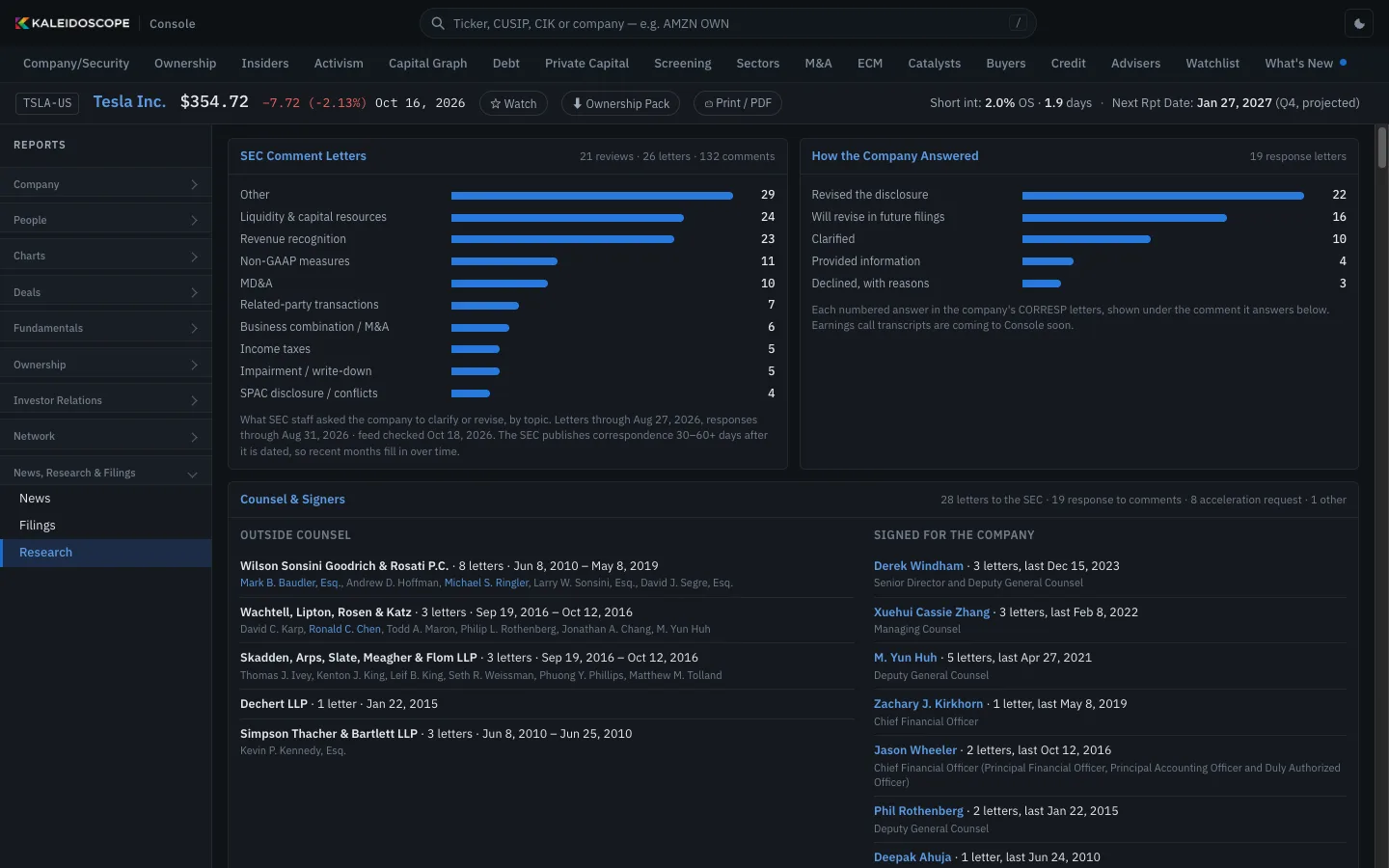Screen dimensions: 1389x868
Task: Open the ECM menu
Action: [x=870, y=64]
